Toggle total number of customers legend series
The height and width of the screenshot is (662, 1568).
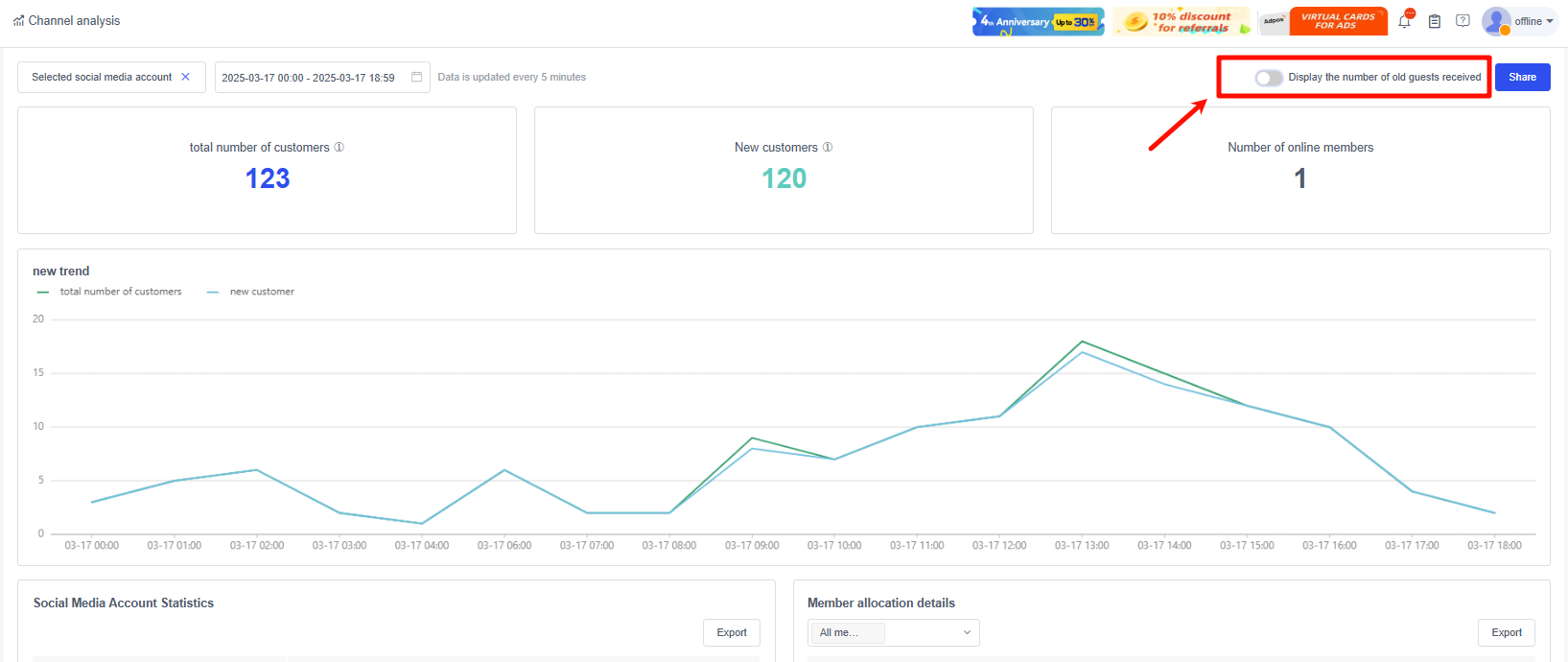point(110,292)
